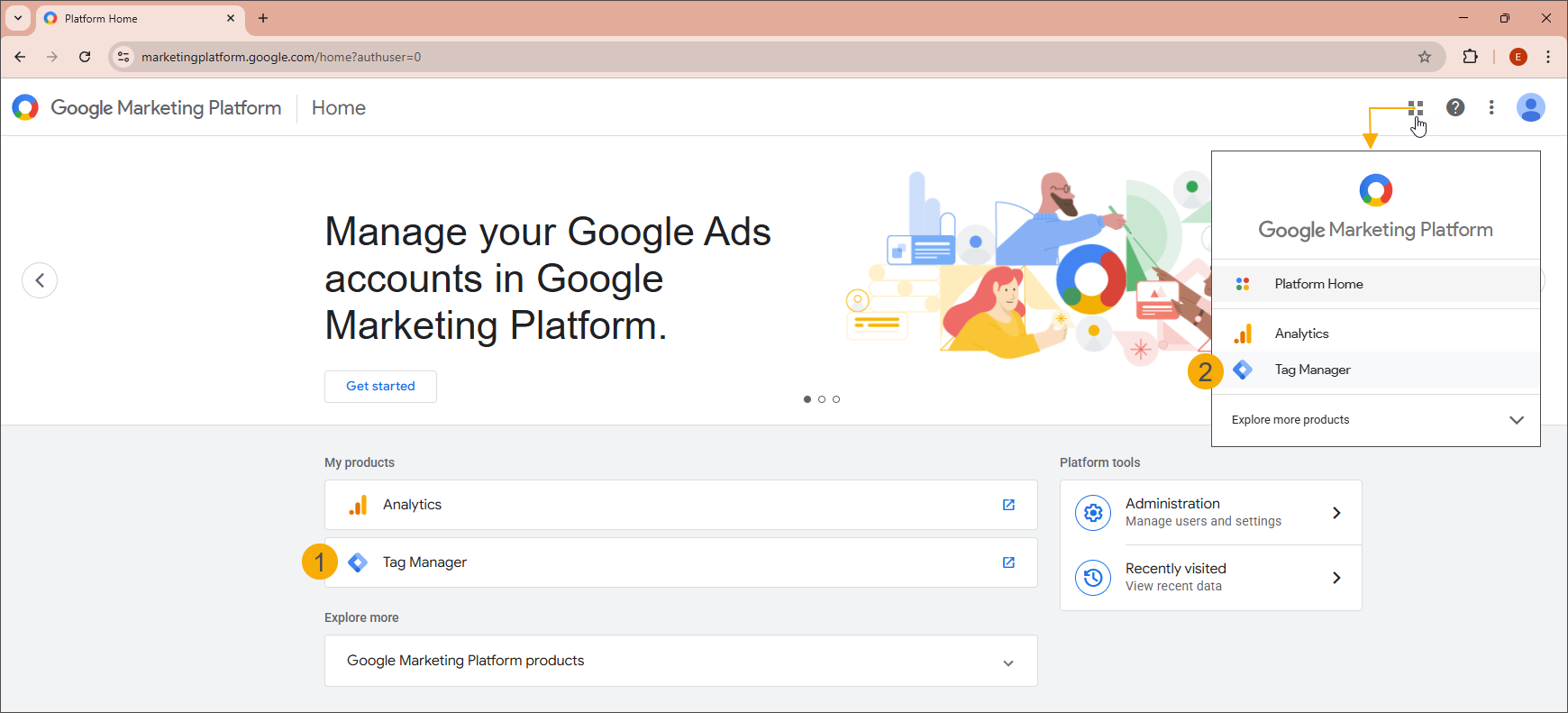Open Chrome three-dot menu

point(1548,57)
